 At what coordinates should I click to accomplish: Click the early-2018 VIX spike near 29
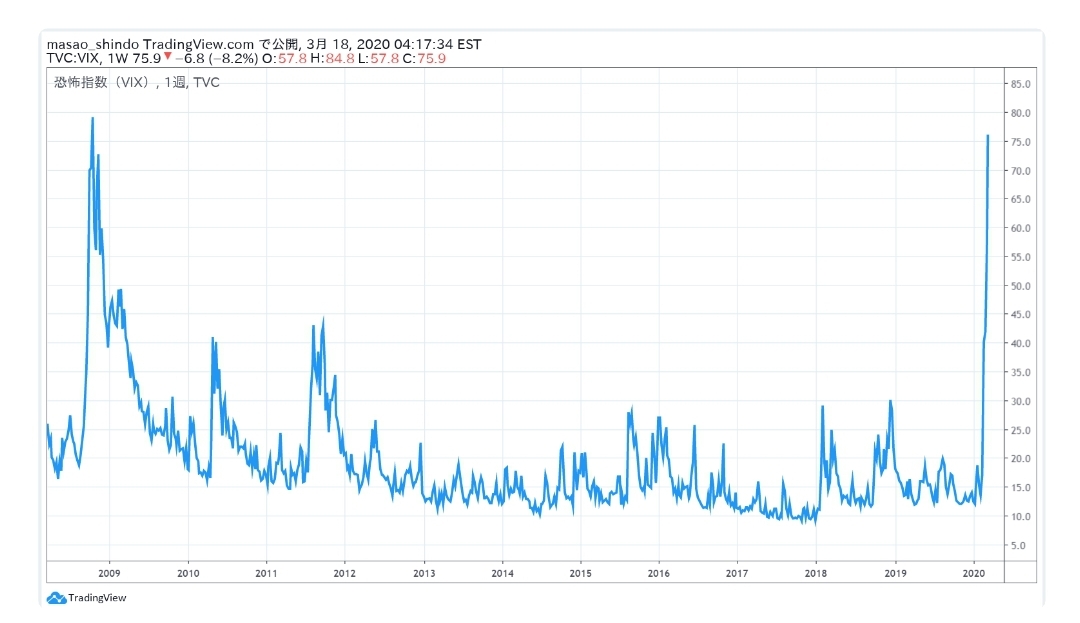(x=822, y=408)
